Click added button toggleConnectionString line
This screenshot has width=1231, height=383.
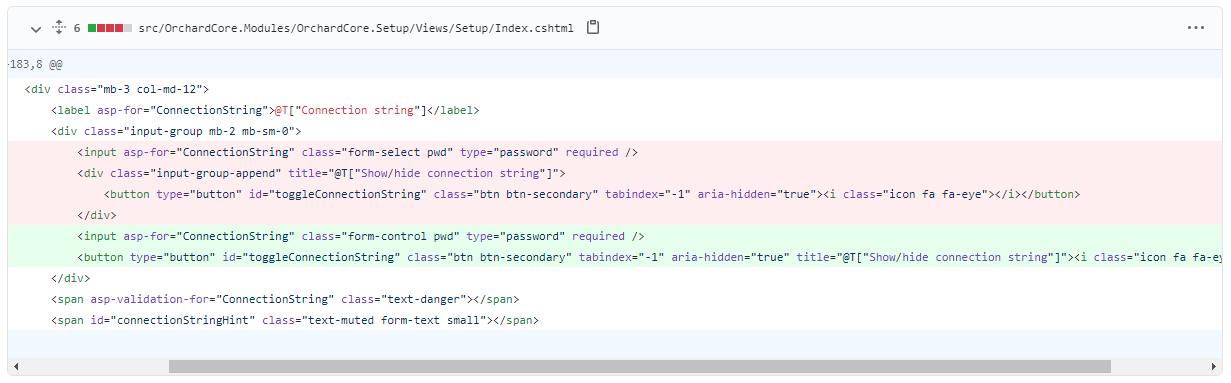coord(615,257)
